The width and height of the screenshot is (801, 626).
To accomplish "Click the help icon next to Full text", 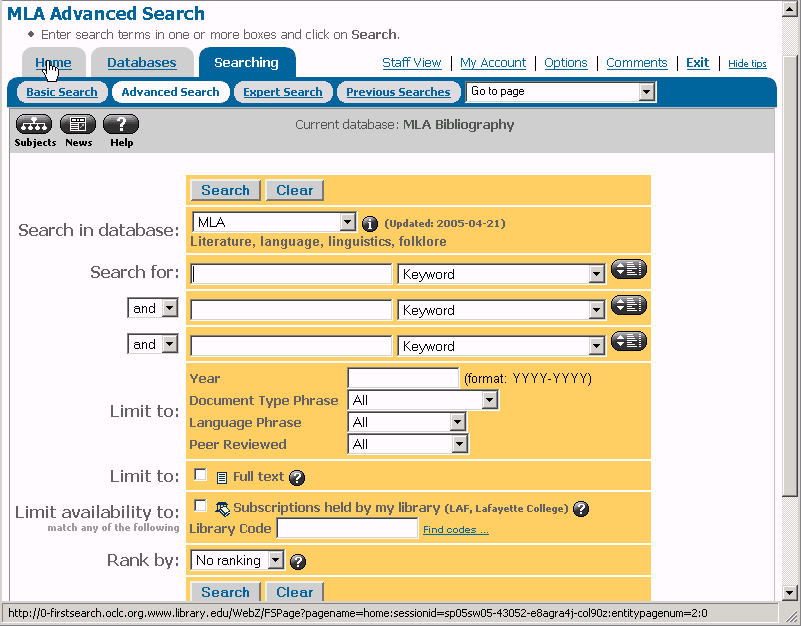I will [297, 478].
